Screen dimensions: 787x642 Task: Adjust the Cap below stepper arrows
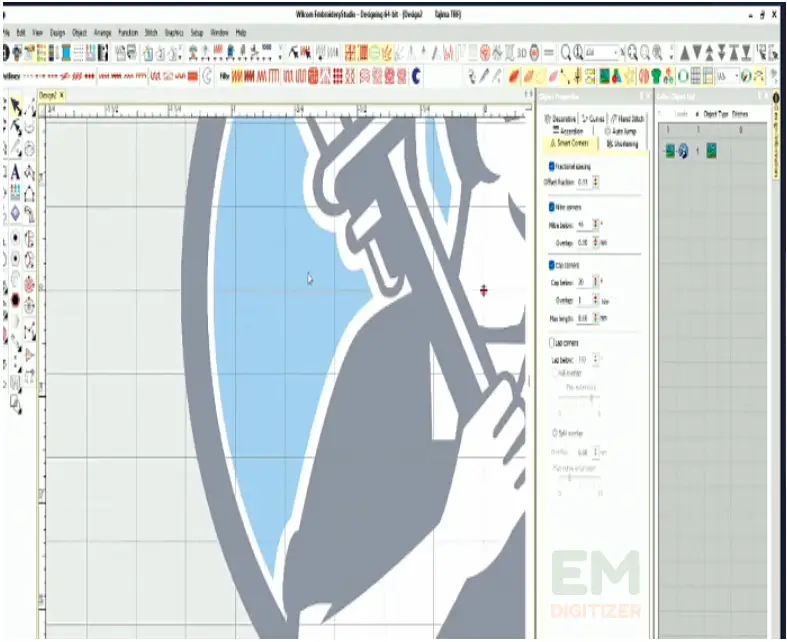coord(596,282)
